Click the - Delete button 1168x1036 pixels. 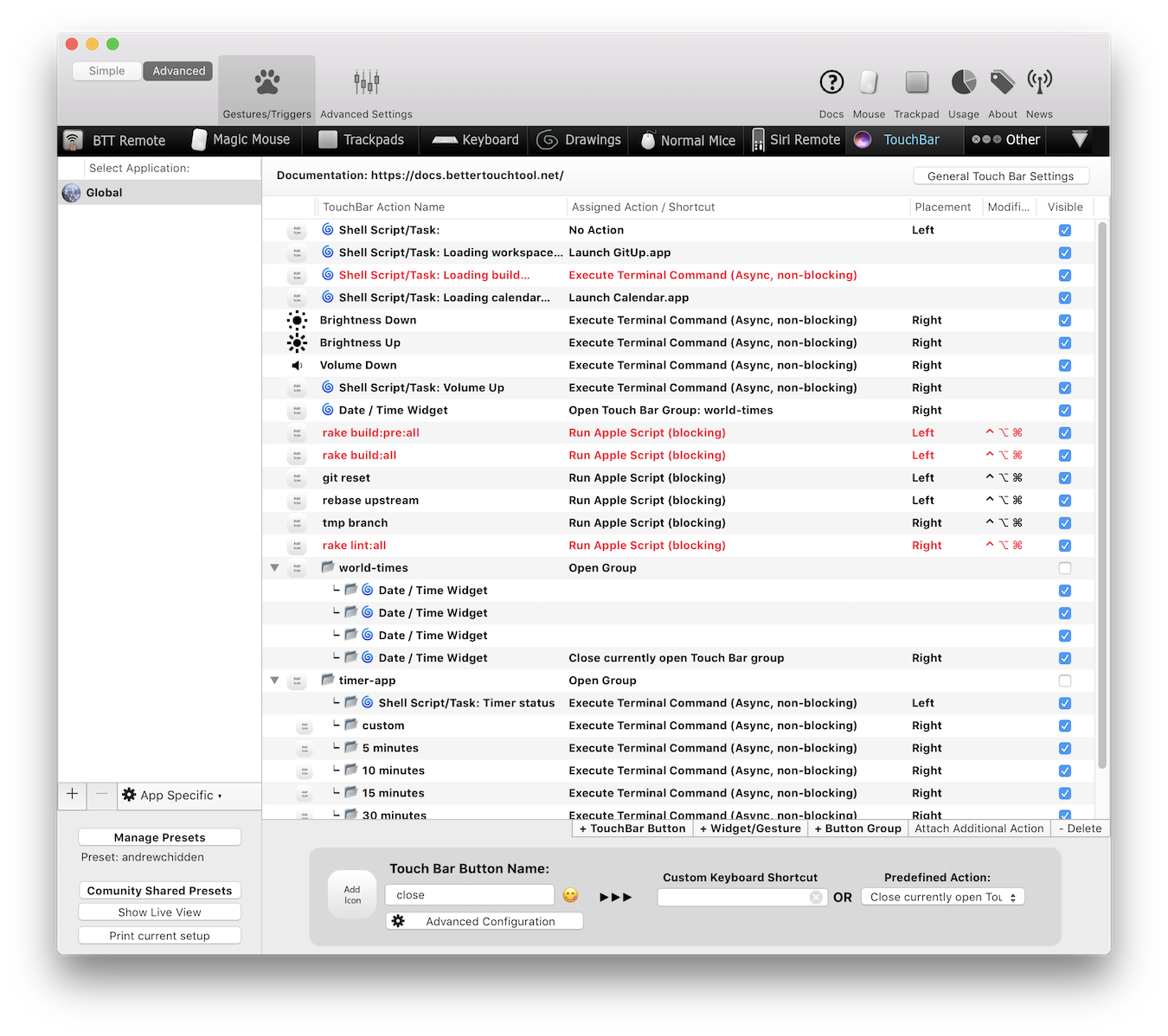pyautogui.click(x=1080, y=828)
